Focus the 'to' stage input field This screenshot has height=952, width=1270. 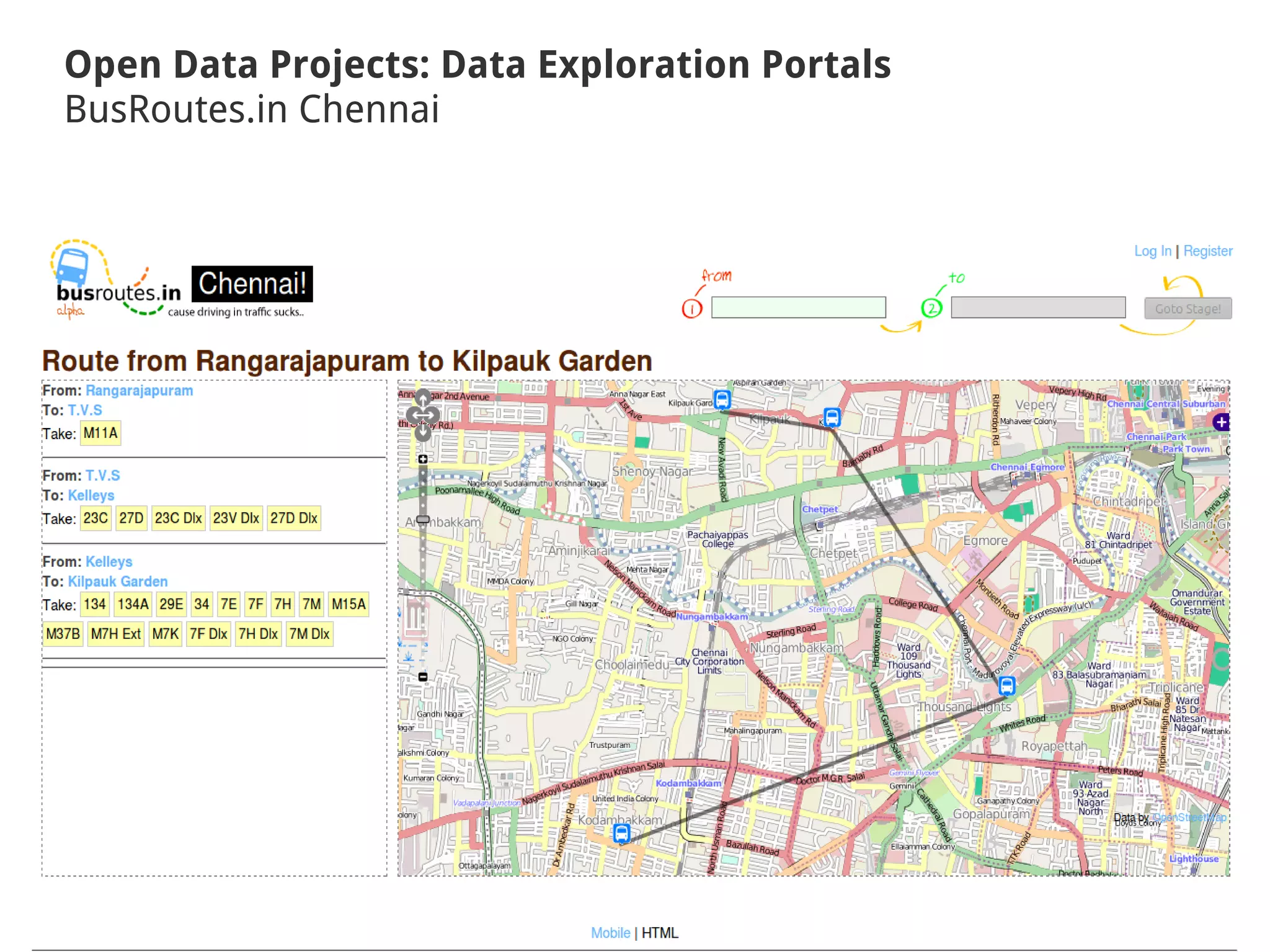[x=1038, y=308]
